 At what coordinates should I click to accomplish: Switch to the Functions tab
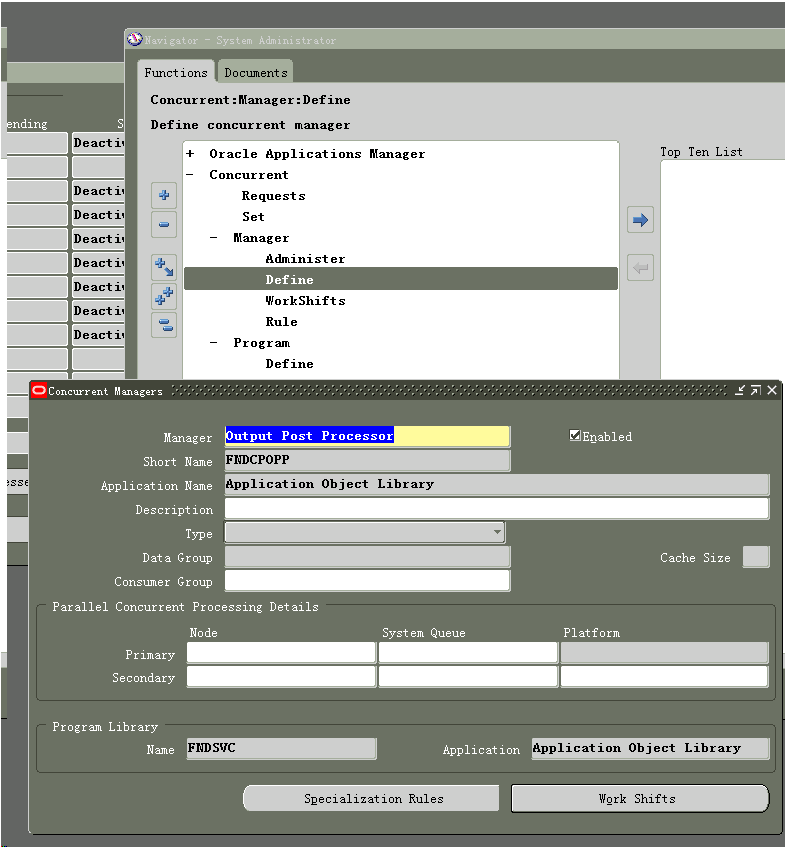(176, 73)
